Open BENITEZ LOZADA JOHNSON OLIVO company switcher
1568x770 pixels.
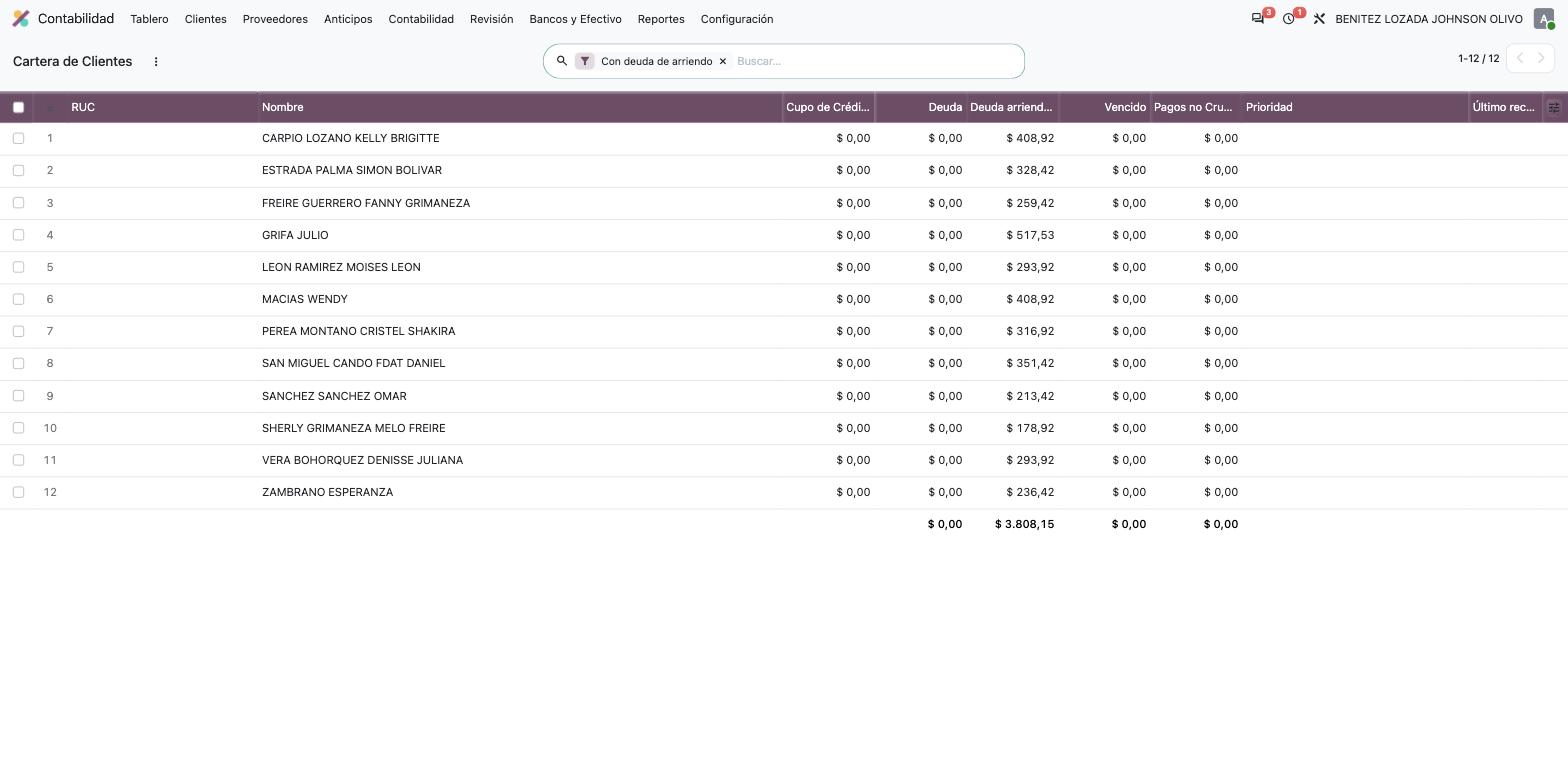pos(1429,19)
